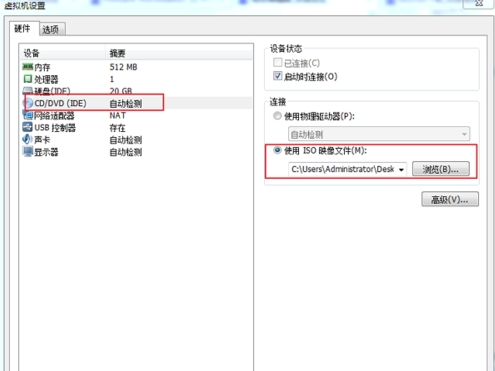
Task: Select 使用物理驱动器(P) radio button
Action: pos(277,116)
